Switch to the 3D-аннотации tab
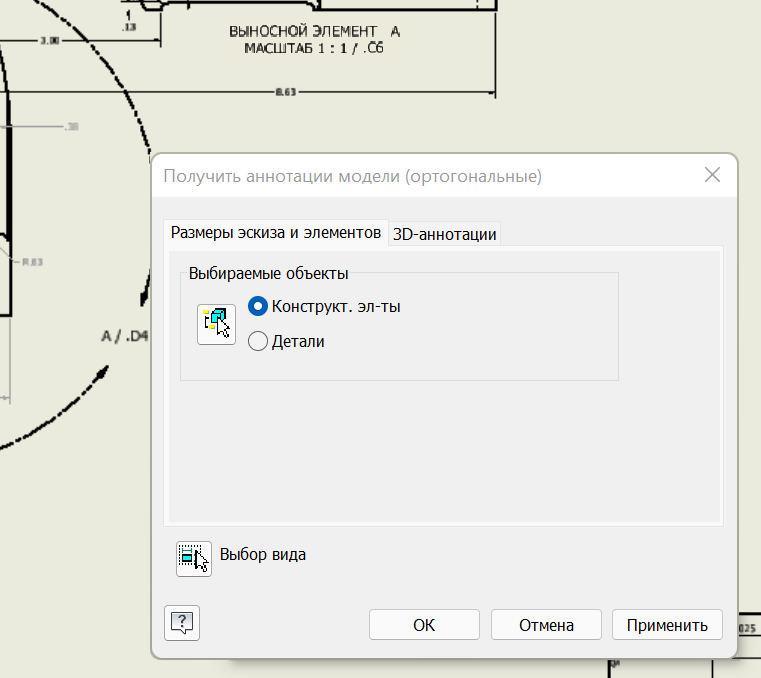This screenshot has height=678, width=761. [x=444, y=234]
